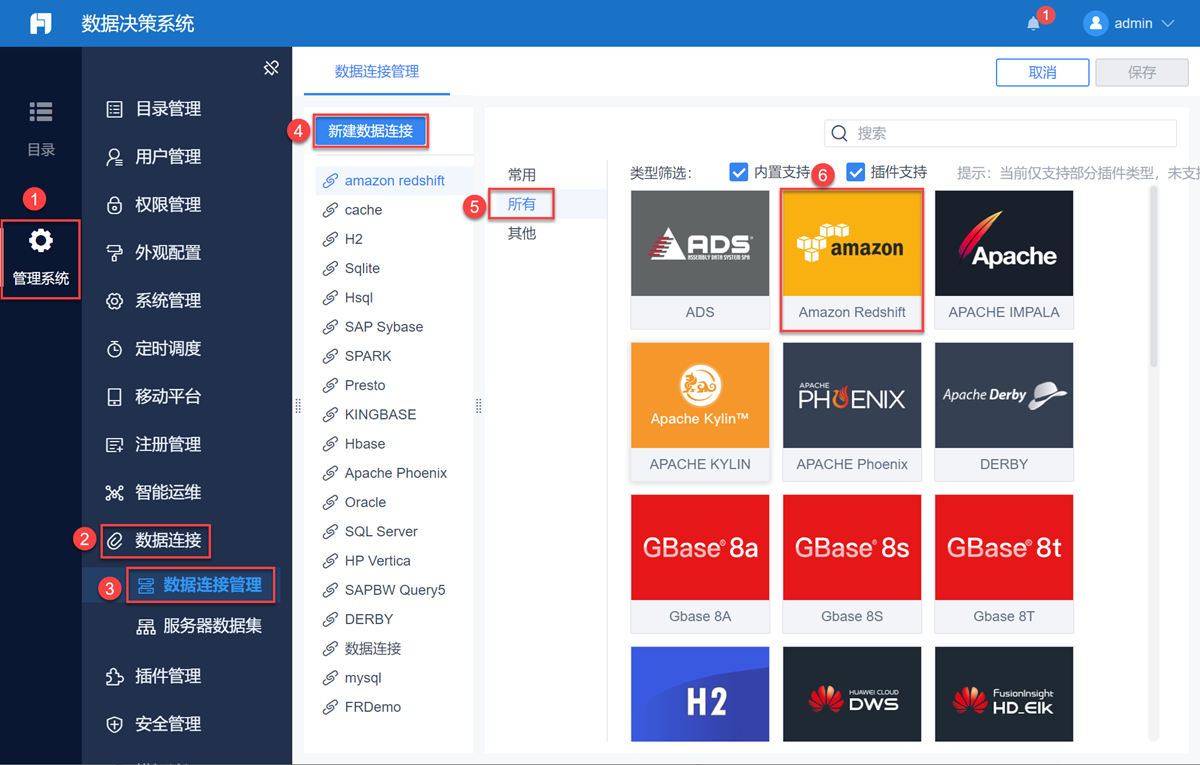Click the 安全管理 shield icon

(114, 725)
